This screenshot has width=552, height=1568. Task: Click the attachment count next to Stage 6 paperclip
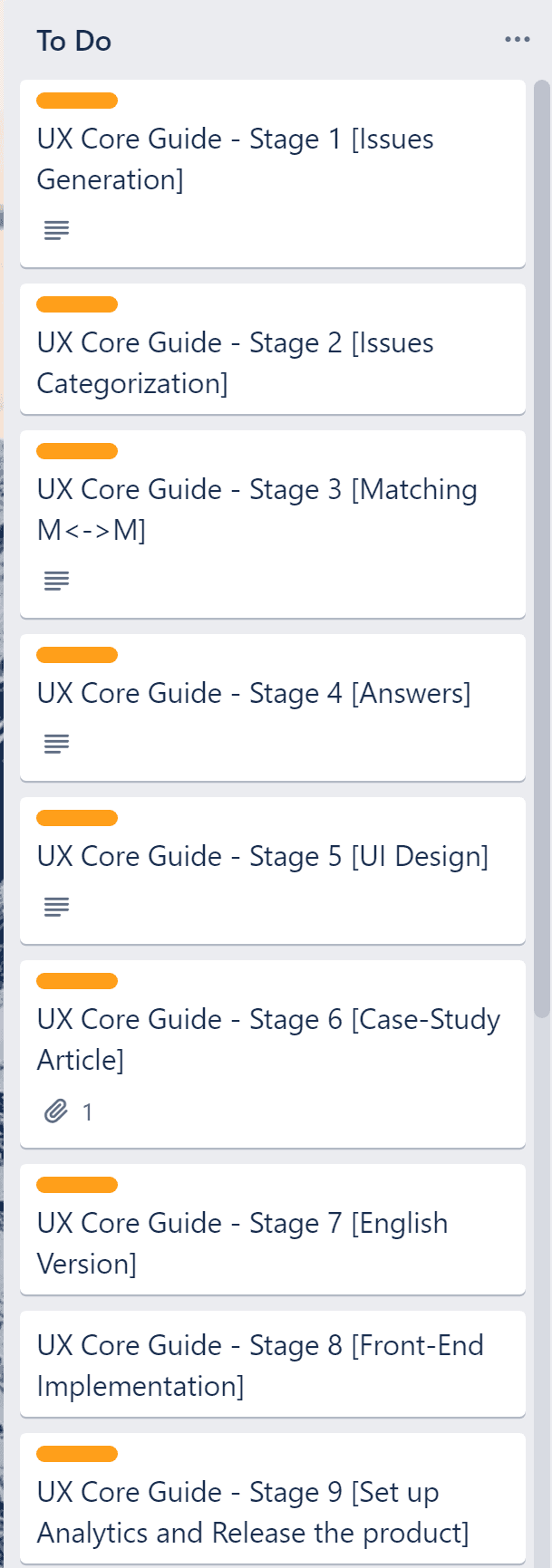click(x=89, y=1111)
